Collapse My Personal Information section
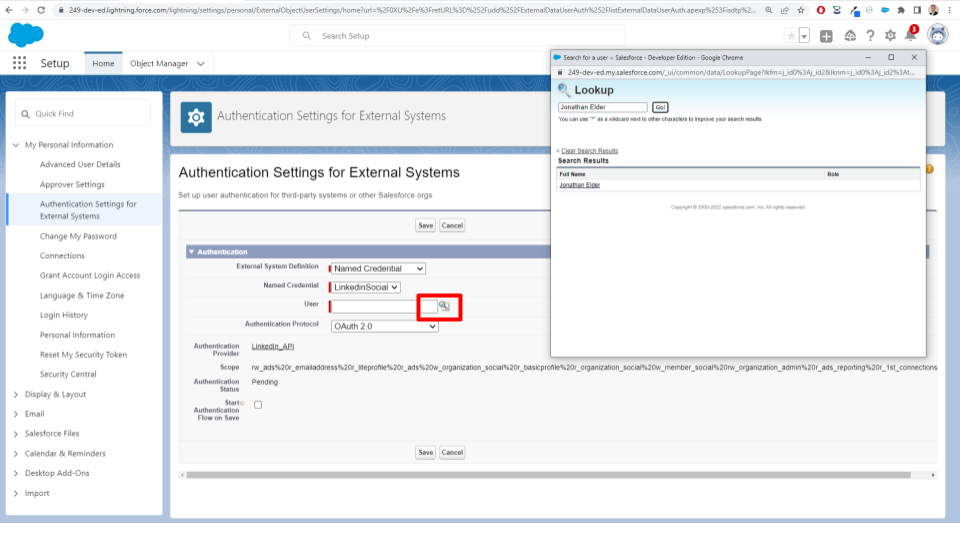The image size is (960, 540). point(16,145)
